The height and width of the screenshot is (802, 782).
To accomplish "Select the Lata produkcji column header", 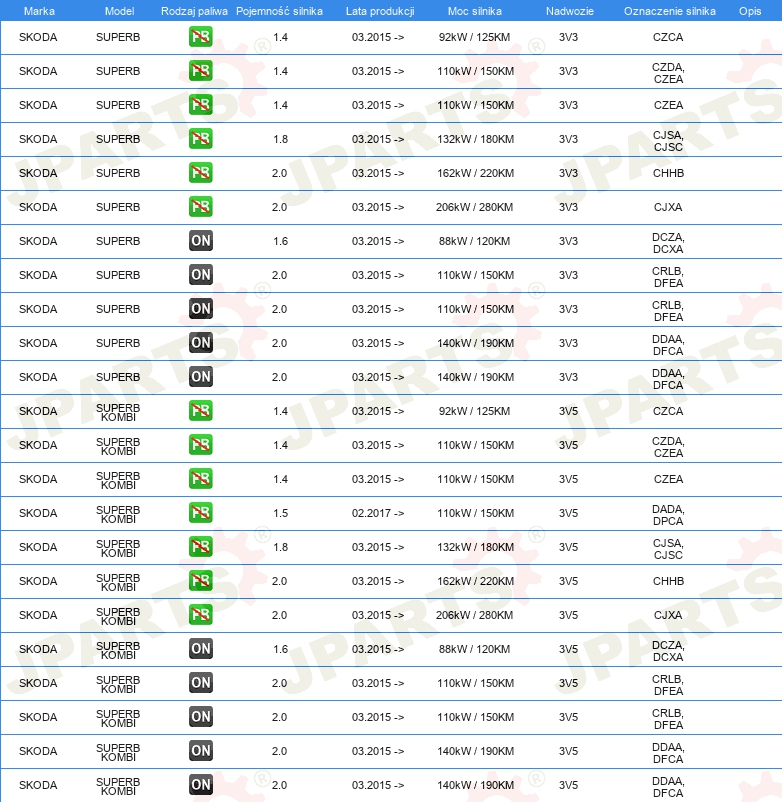I will [x=380, y=11].
